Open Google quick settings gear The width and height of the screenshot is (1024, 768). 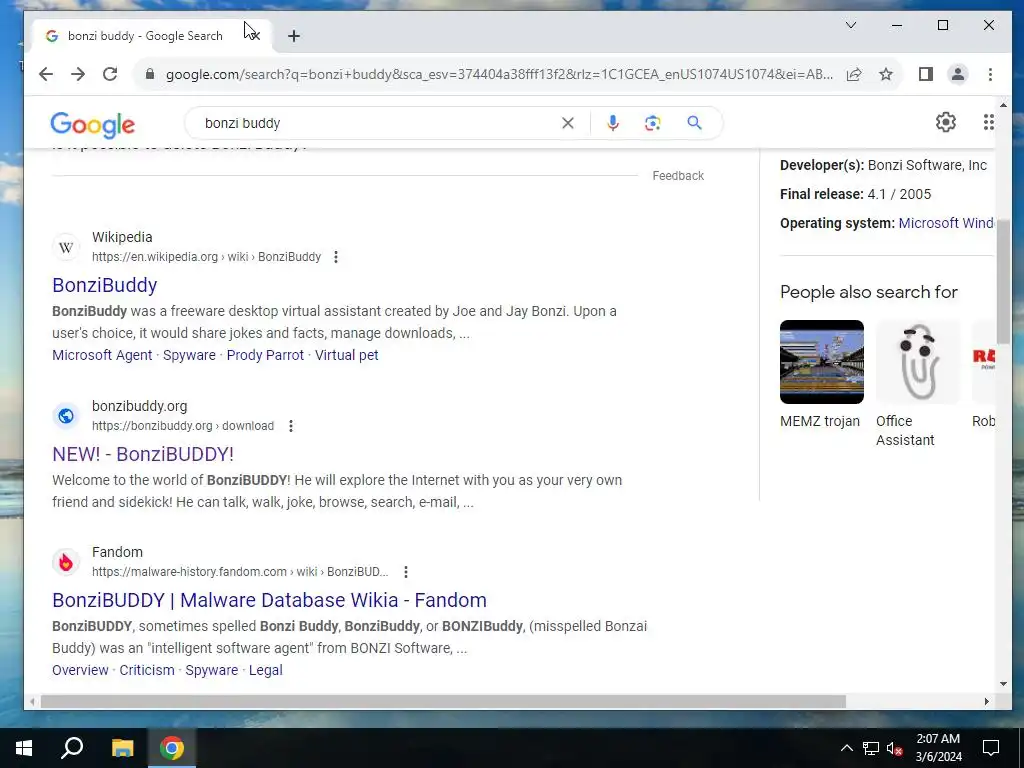946,122
